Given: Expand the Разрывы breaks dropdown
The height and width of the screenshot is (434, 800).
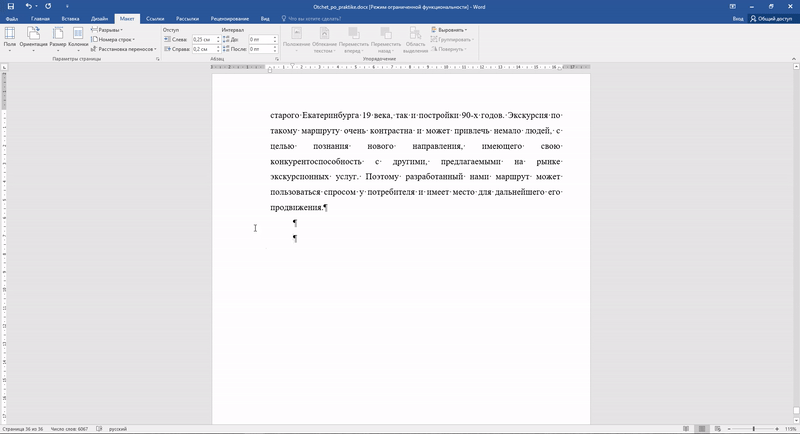Looking at the screenshot, I should pos(107,30).
